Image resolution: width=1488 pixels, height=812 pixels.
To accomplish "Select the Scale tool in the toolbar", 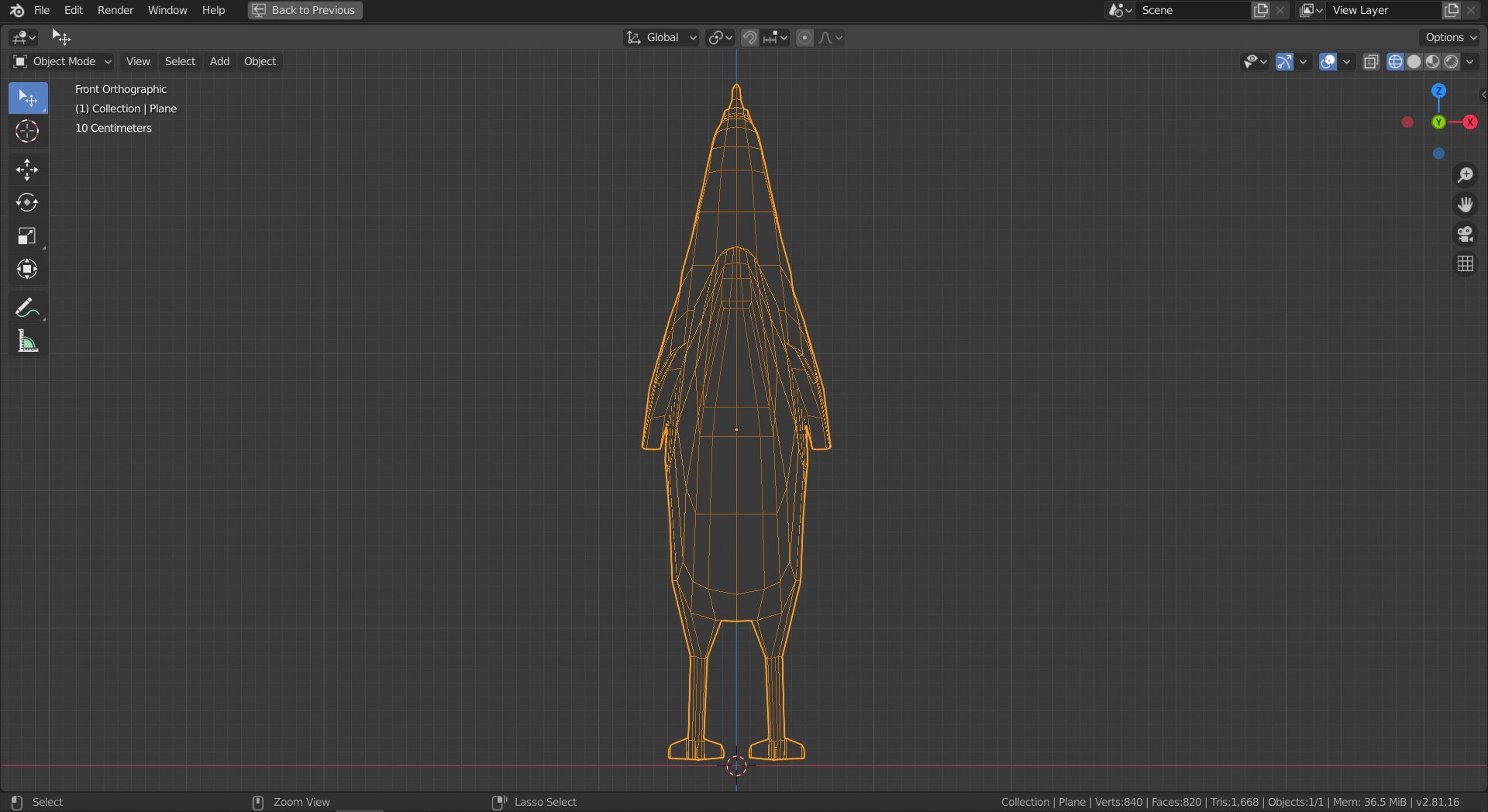I will point(28,236).
